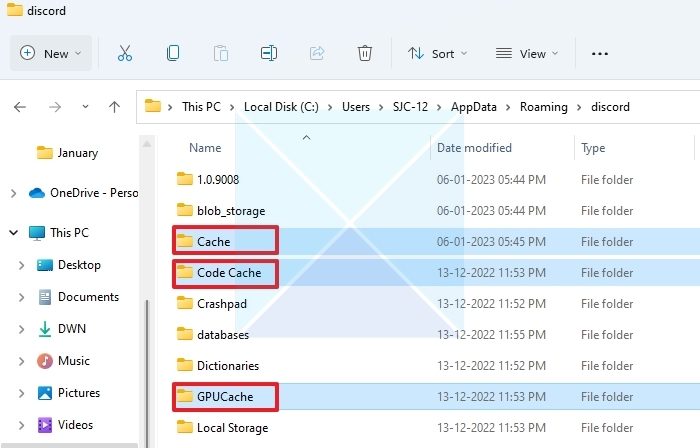The width and height of the screenshot is (700, 448).
Task: Expand the Videos tree node
Action: 21,425
